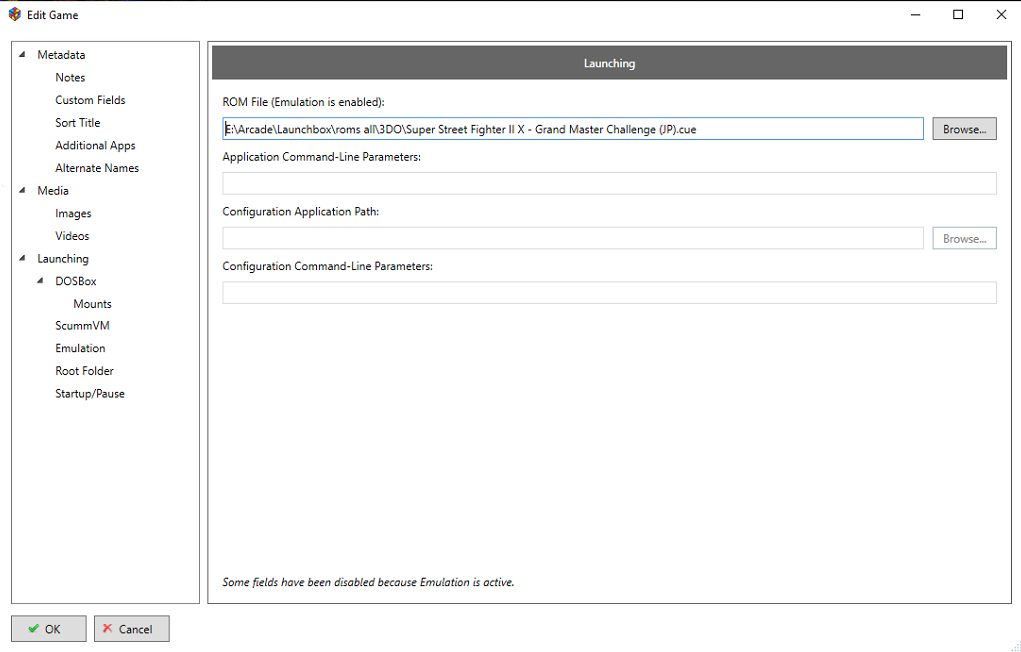The image size is (1021, 652).
Task: Maximize the Edit Game window
Action: (958, 14)
